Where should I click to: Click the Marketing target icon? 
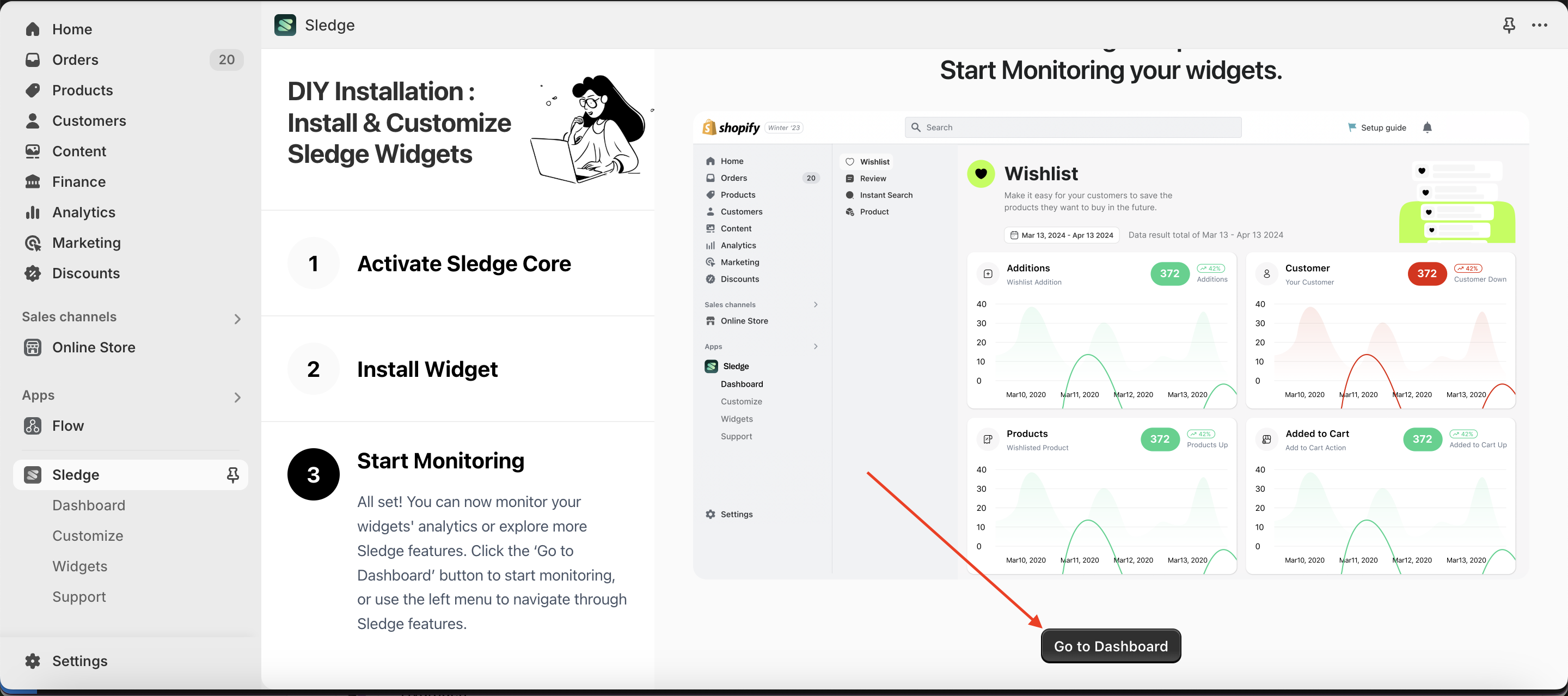click(33, 243)
